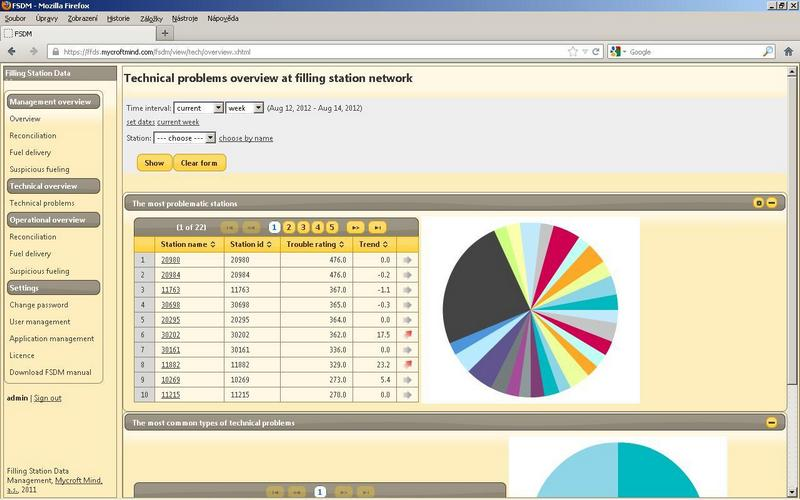800x500 pixels.
Task: Go to next page of stations table
Action: 355,228
